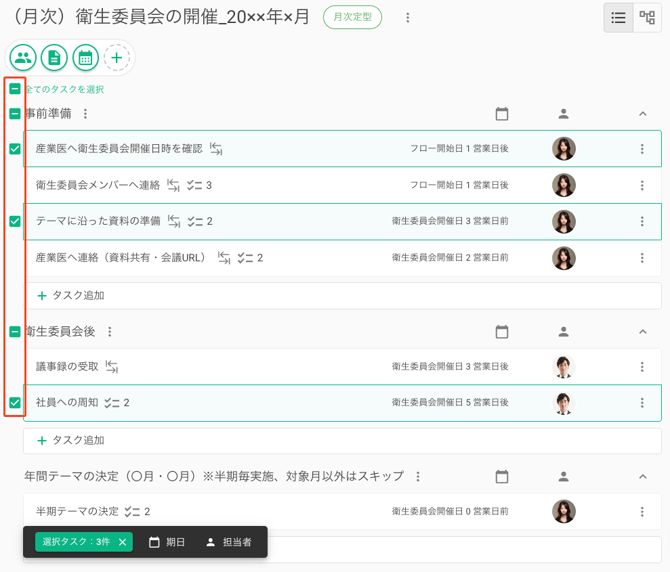
Task: Click calendar icon in 衛生委員会後 header
Action: [x=502, y=331]
